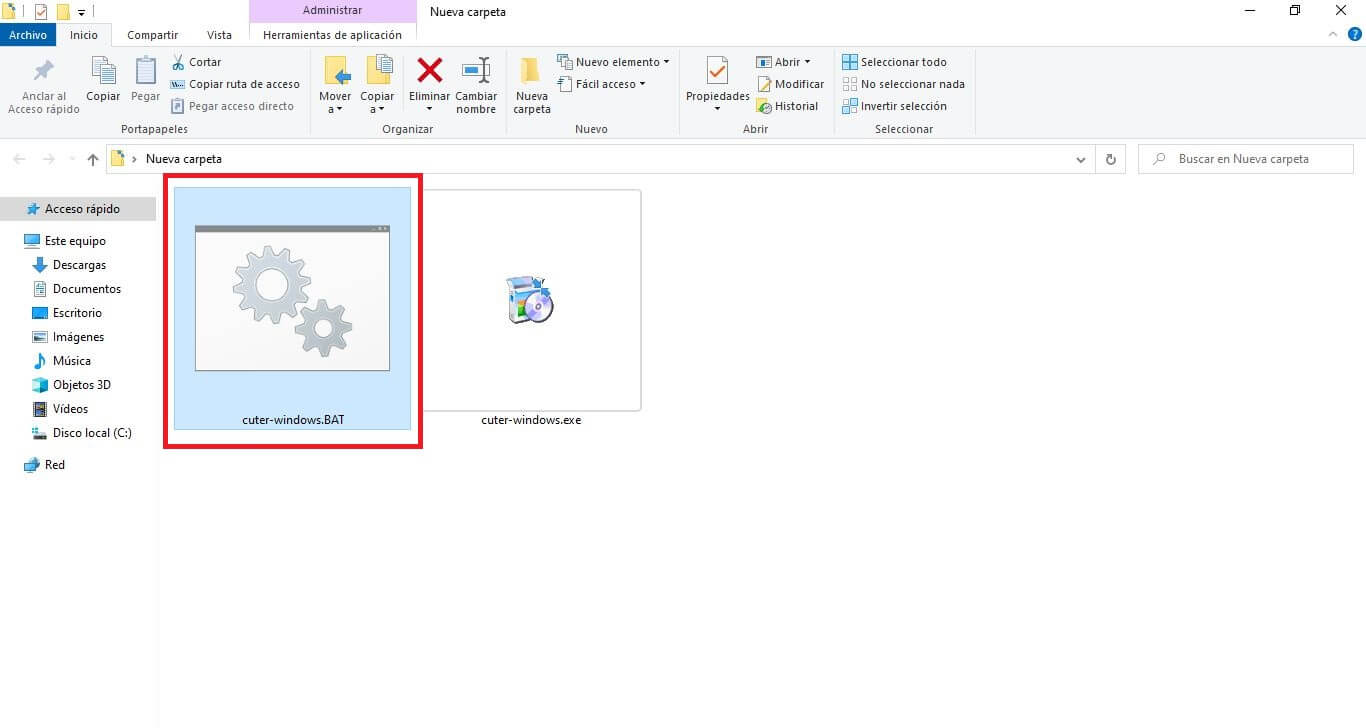Screen dimensions: 1366x728
Task: Click Copiar ruta de acceso
Action: pos(235,84)
